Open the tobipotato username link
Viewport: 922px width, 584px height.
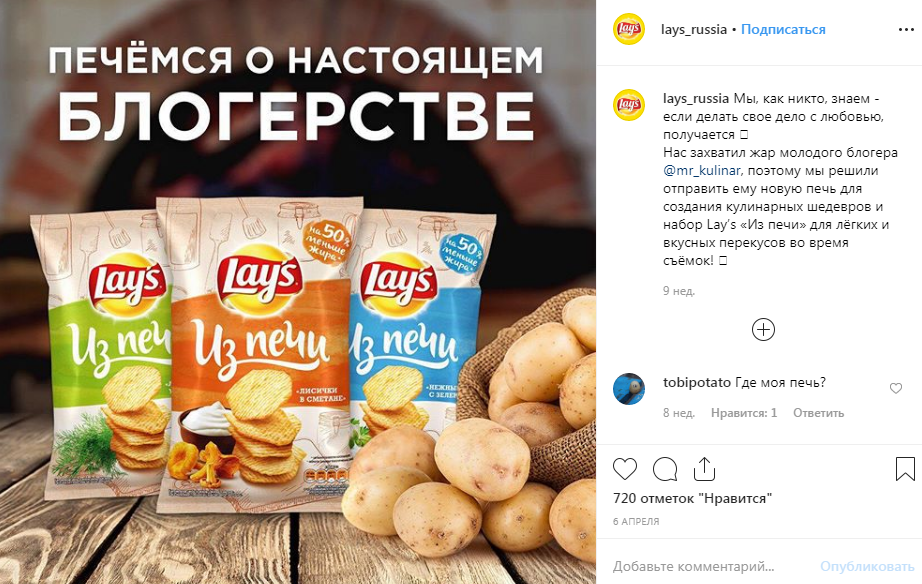pyautogui.click(x=697, y=382)
